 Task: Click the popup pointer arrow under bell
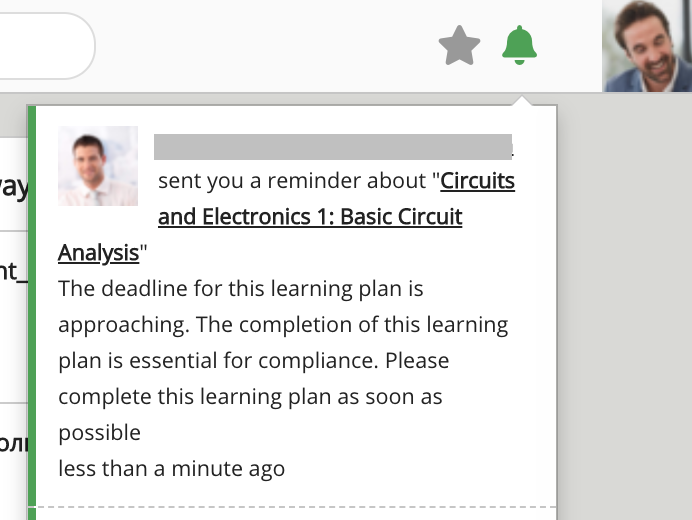pos(519,100)
